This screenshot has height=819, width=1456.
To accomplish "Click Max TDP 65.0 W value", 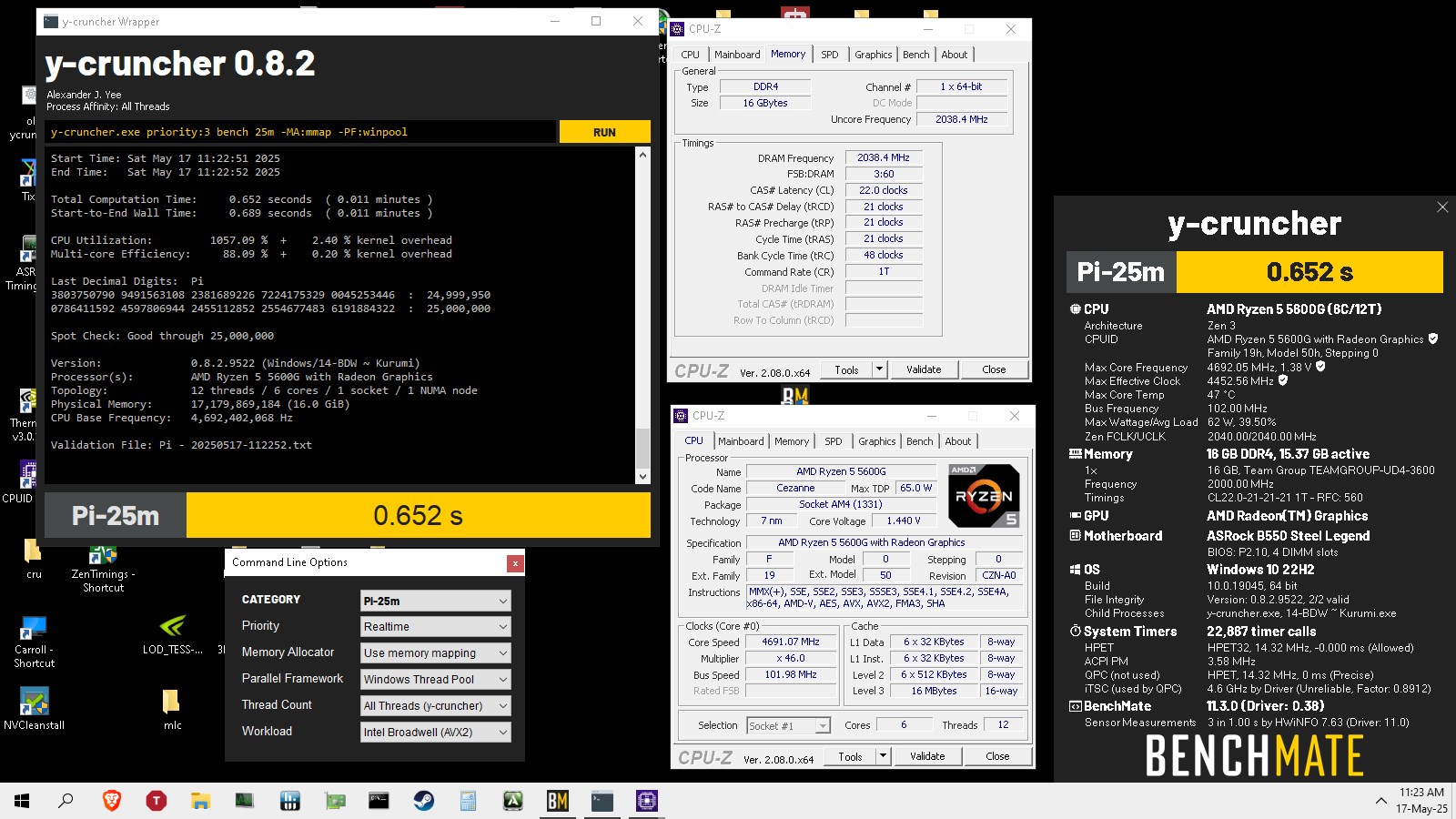I will pyautogui.click(x=916, y=488).
